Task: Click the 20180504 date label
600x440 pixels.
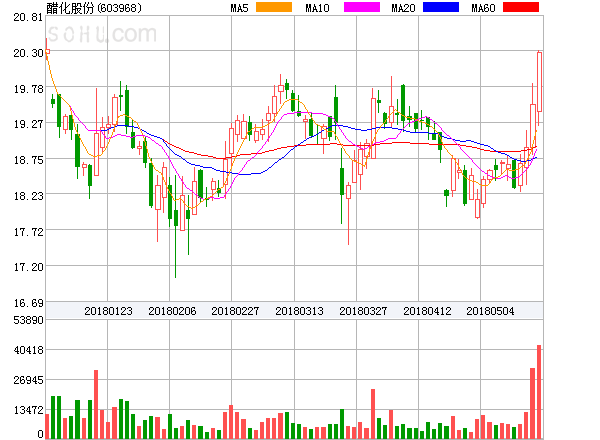Action: point(490,311)
